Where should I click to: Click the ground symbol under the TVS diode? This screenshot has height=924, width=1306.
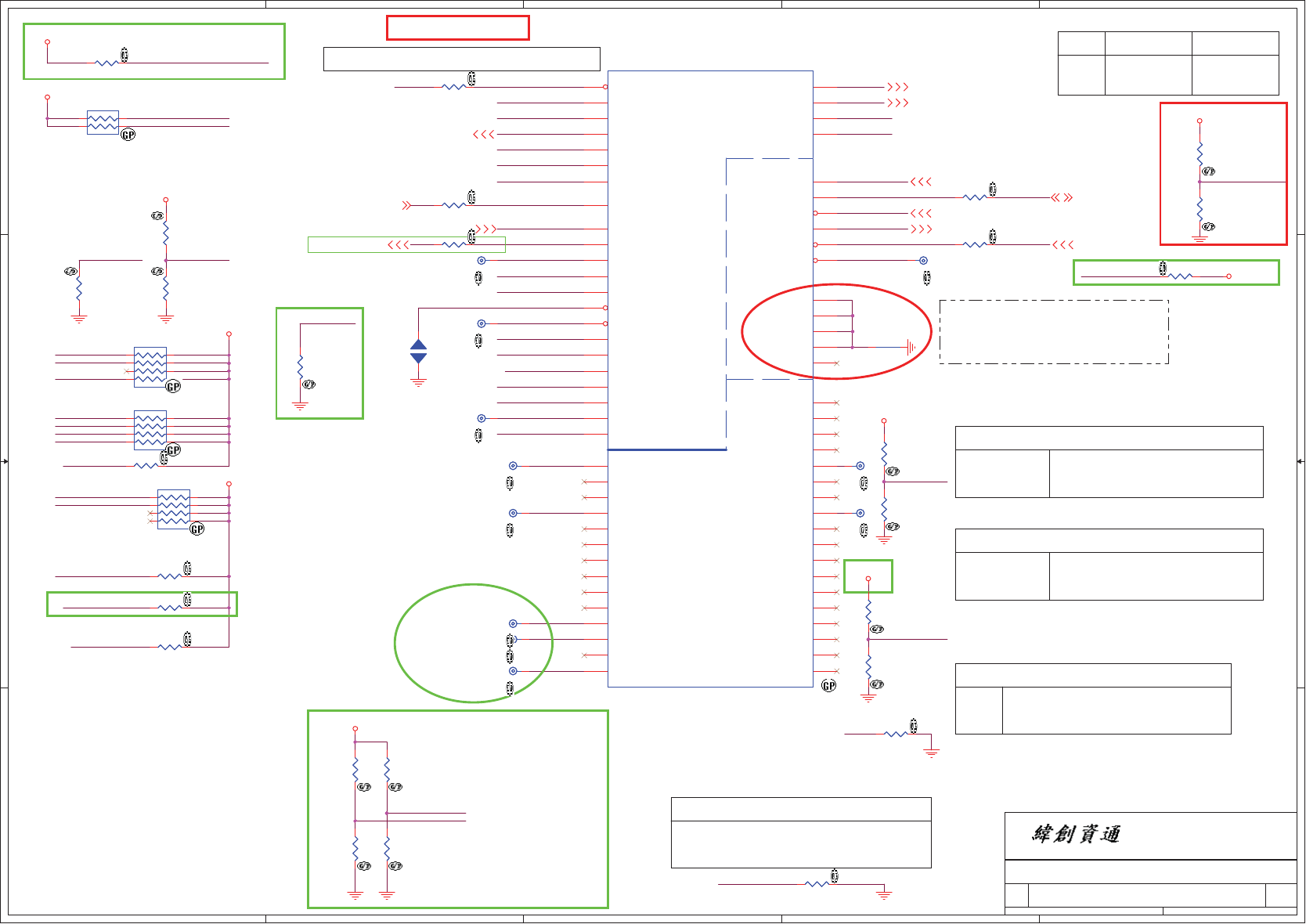point(419,383)
